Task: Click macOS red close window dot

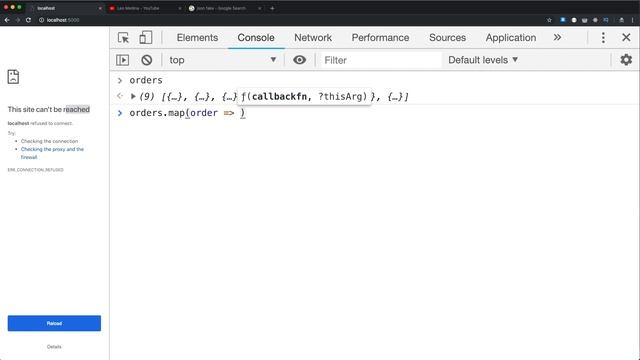Action: tap(6, 7)
